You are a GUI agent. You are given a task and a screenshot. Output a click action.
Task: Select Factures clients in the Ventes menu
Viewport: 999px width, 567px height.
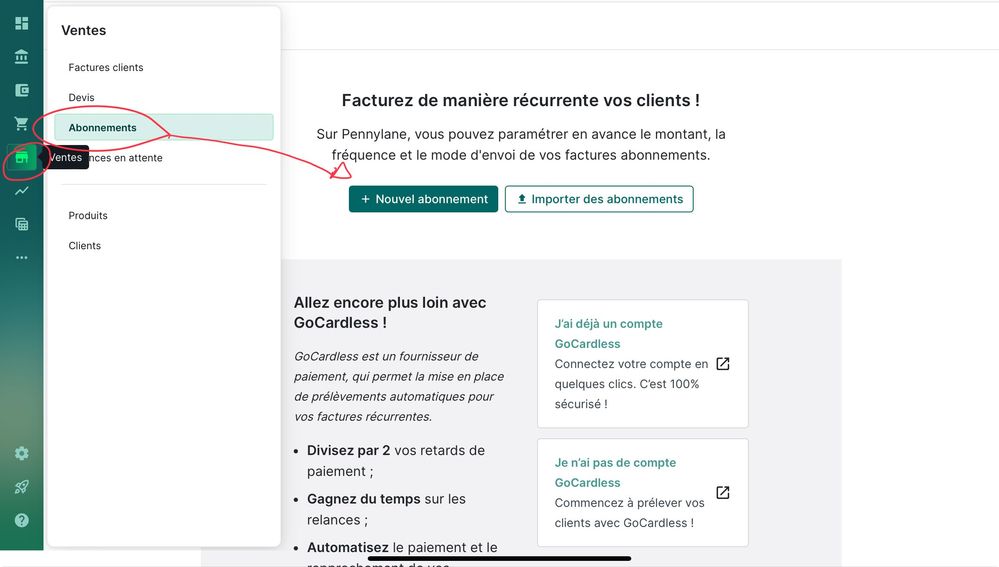(106, 68)
